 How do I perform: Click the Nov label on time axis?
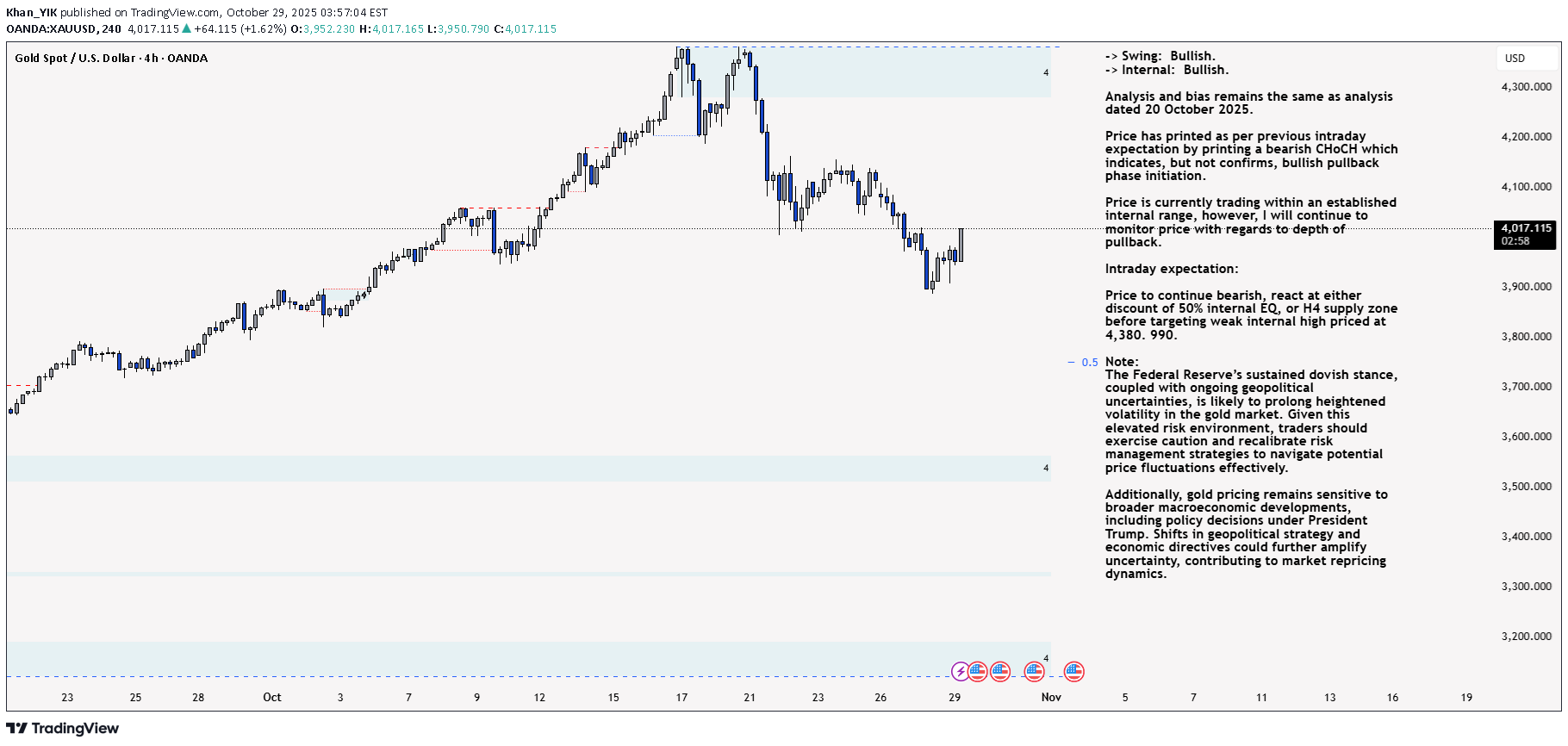(x=1051, y=698)
